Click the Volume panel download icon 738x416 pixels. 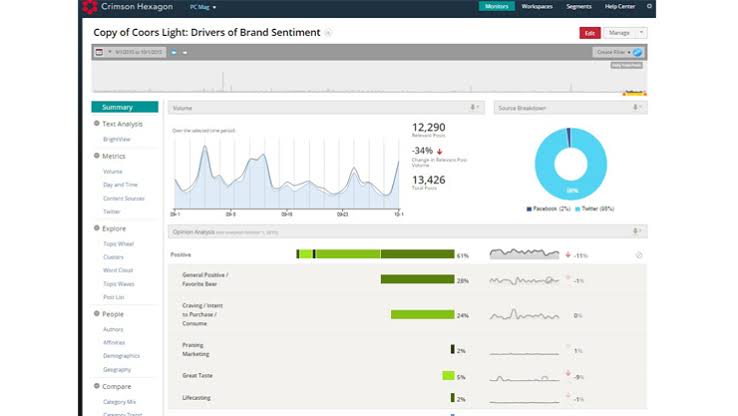tap(474, 108)
